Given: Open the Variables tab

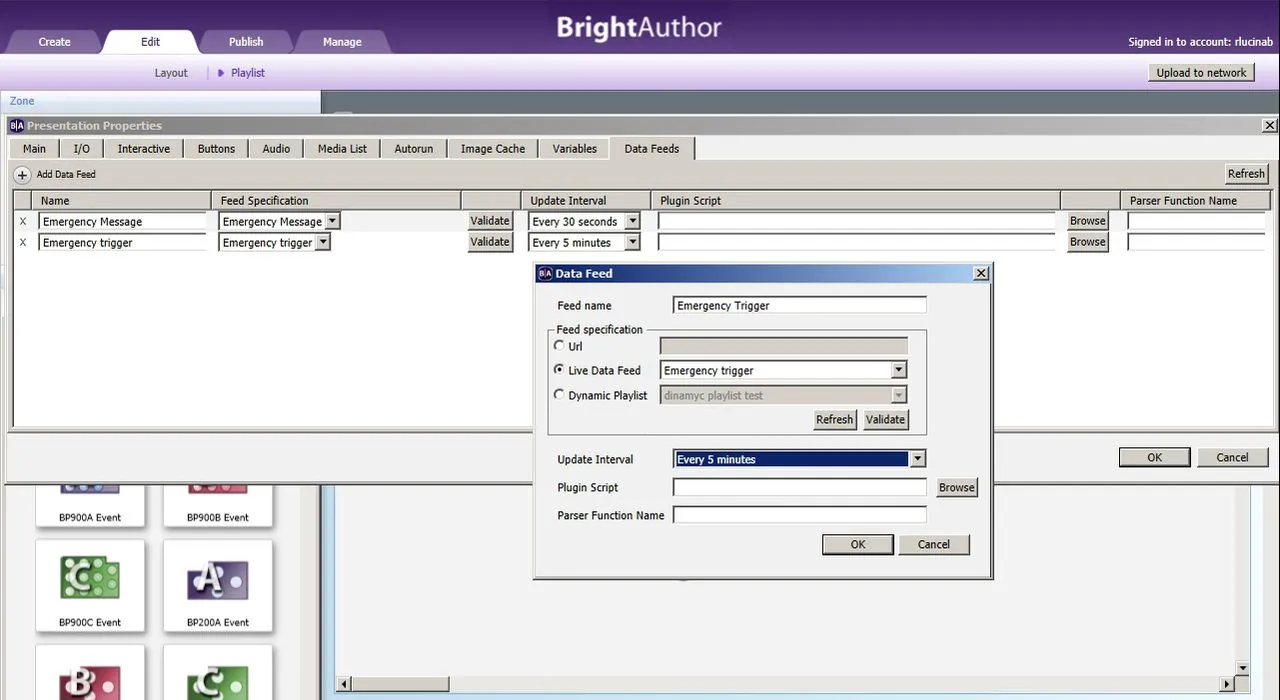Looking at the screenshot, I should 575,149.
